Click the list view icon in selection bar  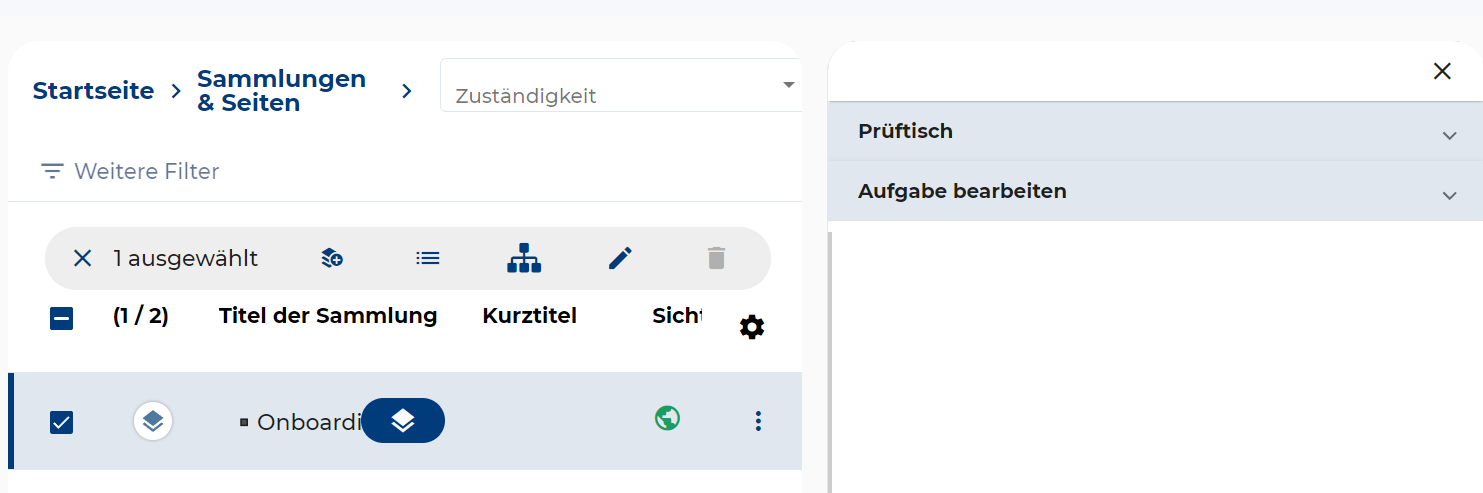pos(428,258)
